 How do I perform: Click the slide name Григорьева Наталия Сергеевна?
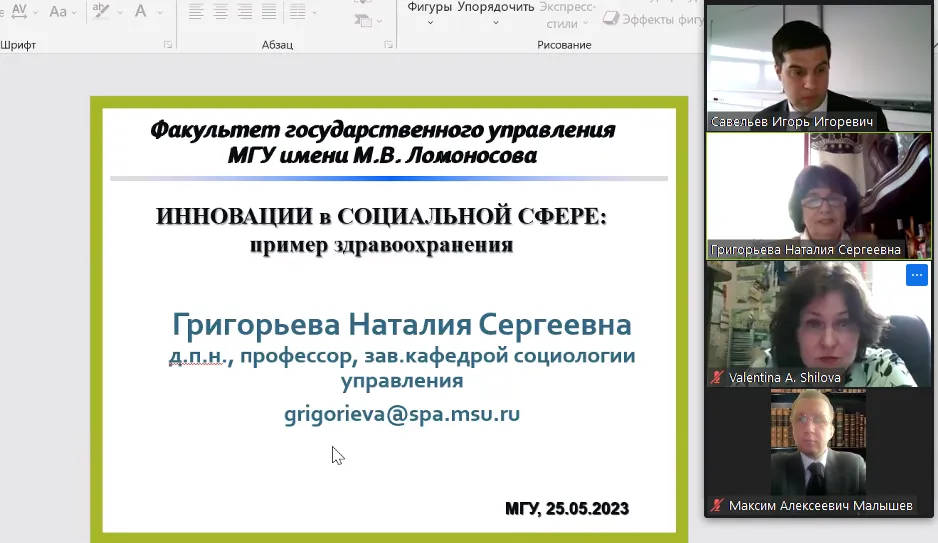(x=402, y=324)
